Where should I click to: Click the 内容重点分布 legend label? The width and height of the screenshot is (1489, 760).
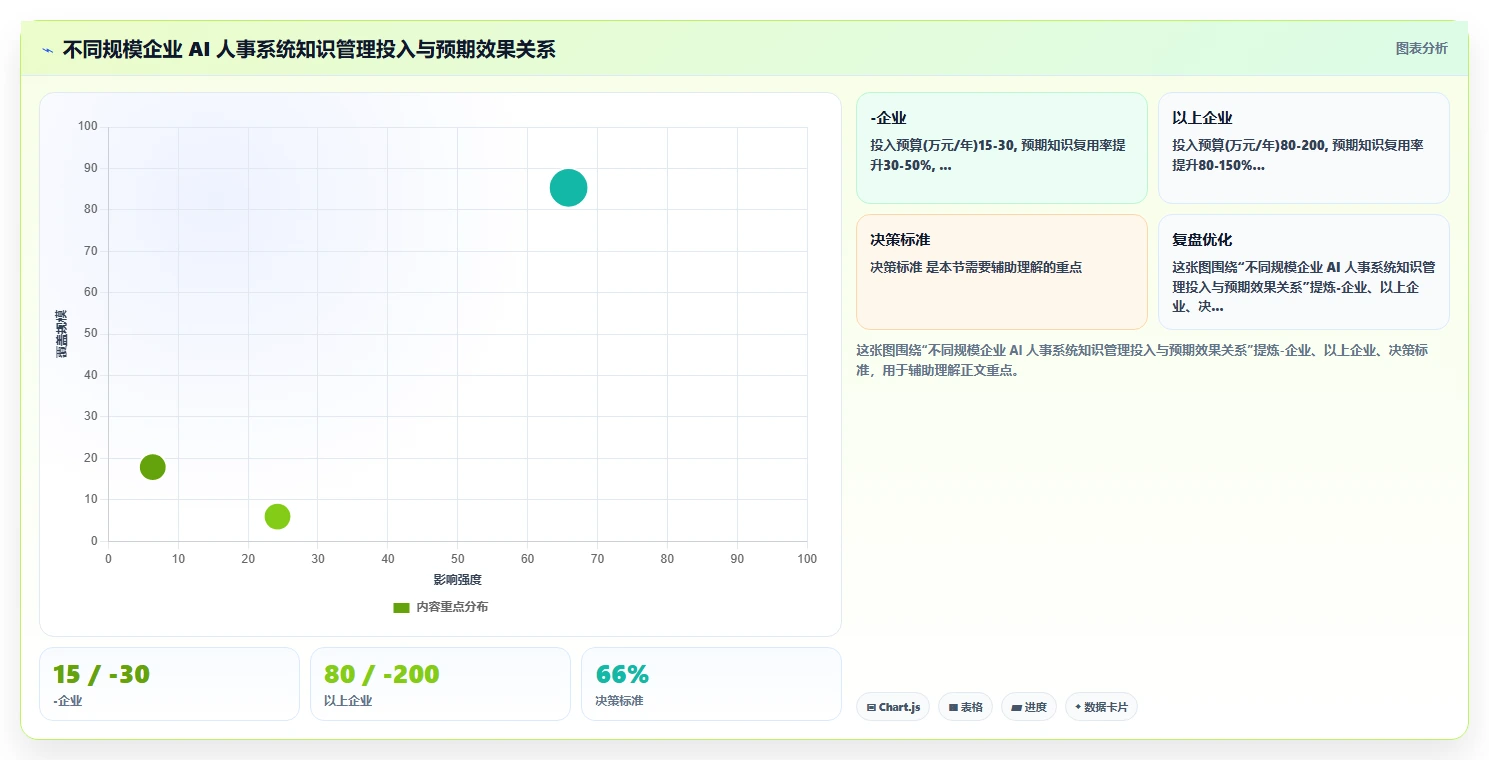pyautogui.click(x=452, y=607)
